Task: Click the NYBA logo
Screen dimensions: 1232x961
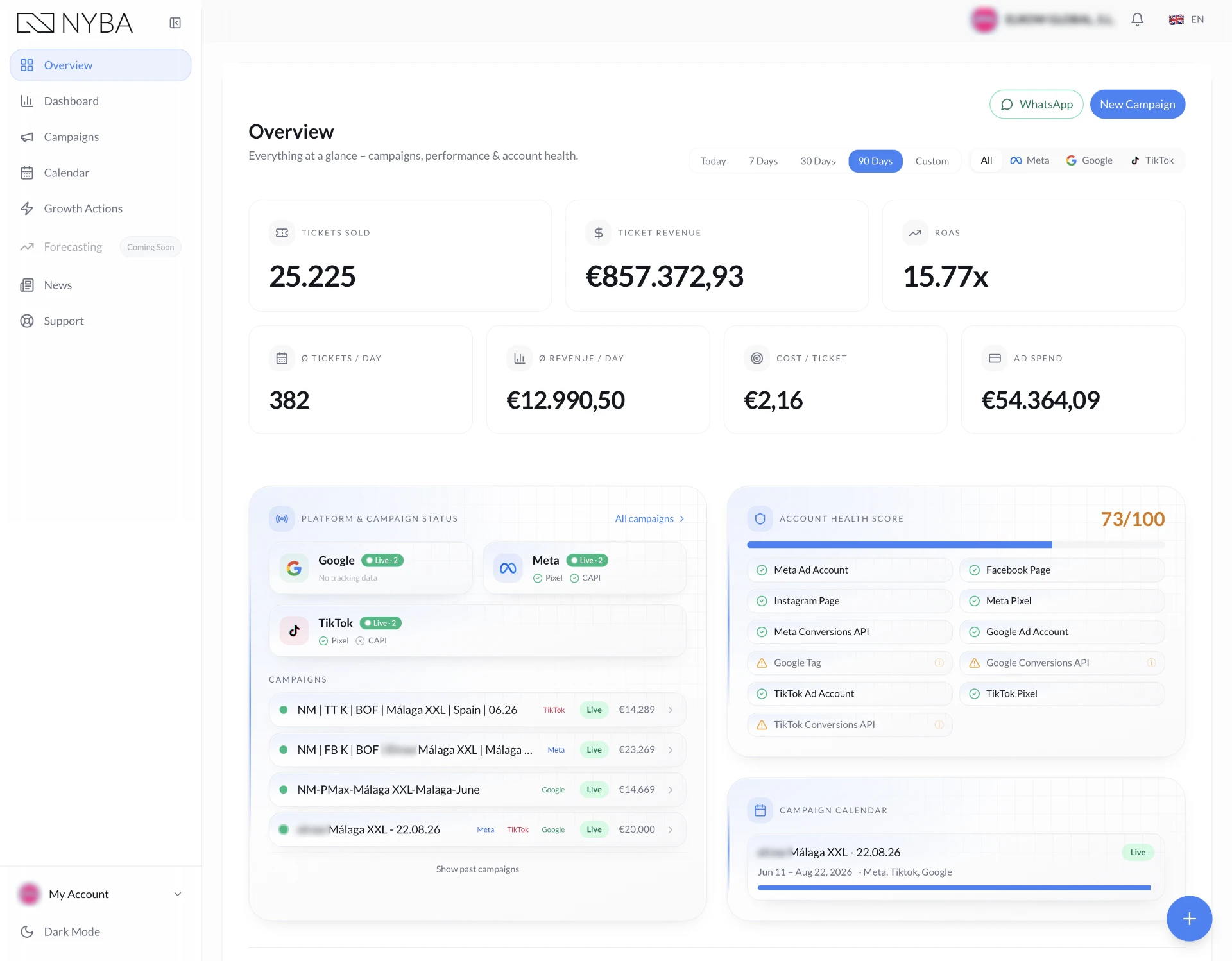Action: 74,23
